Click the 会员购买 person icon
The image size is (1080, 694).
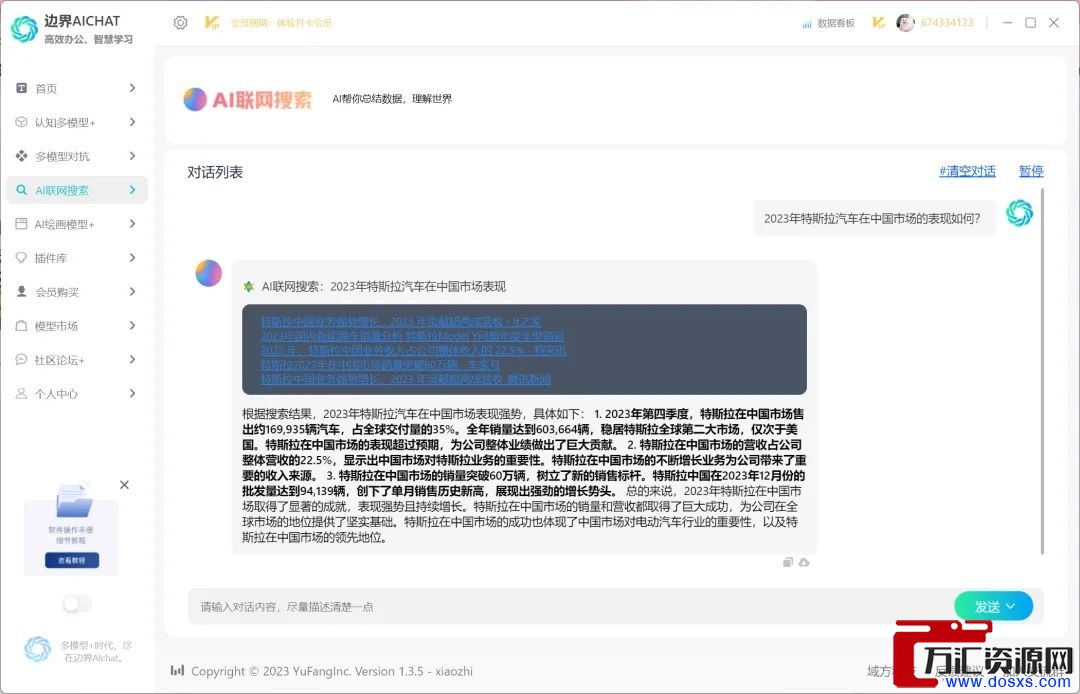(21, 291)
